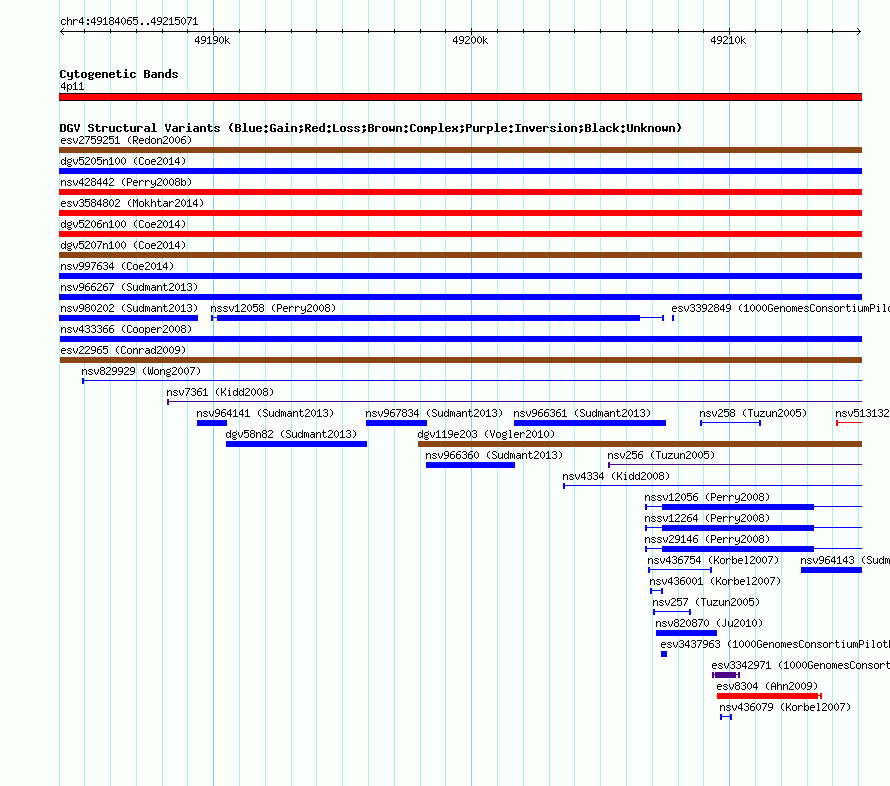Select the dgv5205n100 (Coe2014) variant label

point(123,161)
